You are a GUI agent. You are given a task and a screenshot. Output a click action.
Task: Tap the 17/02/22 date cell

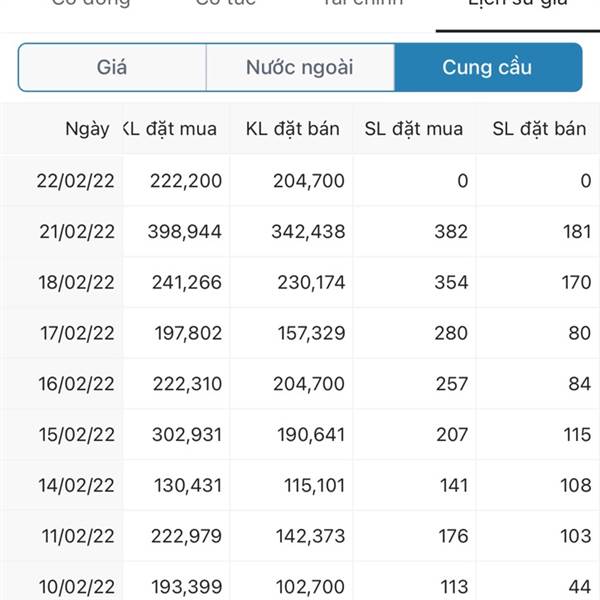tap(77, 333)
